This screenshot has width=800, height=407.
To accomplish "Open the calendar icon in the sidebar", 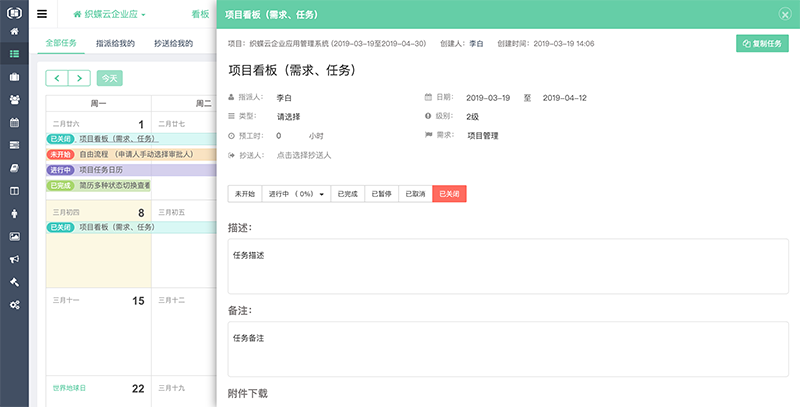I will point(14,122).
